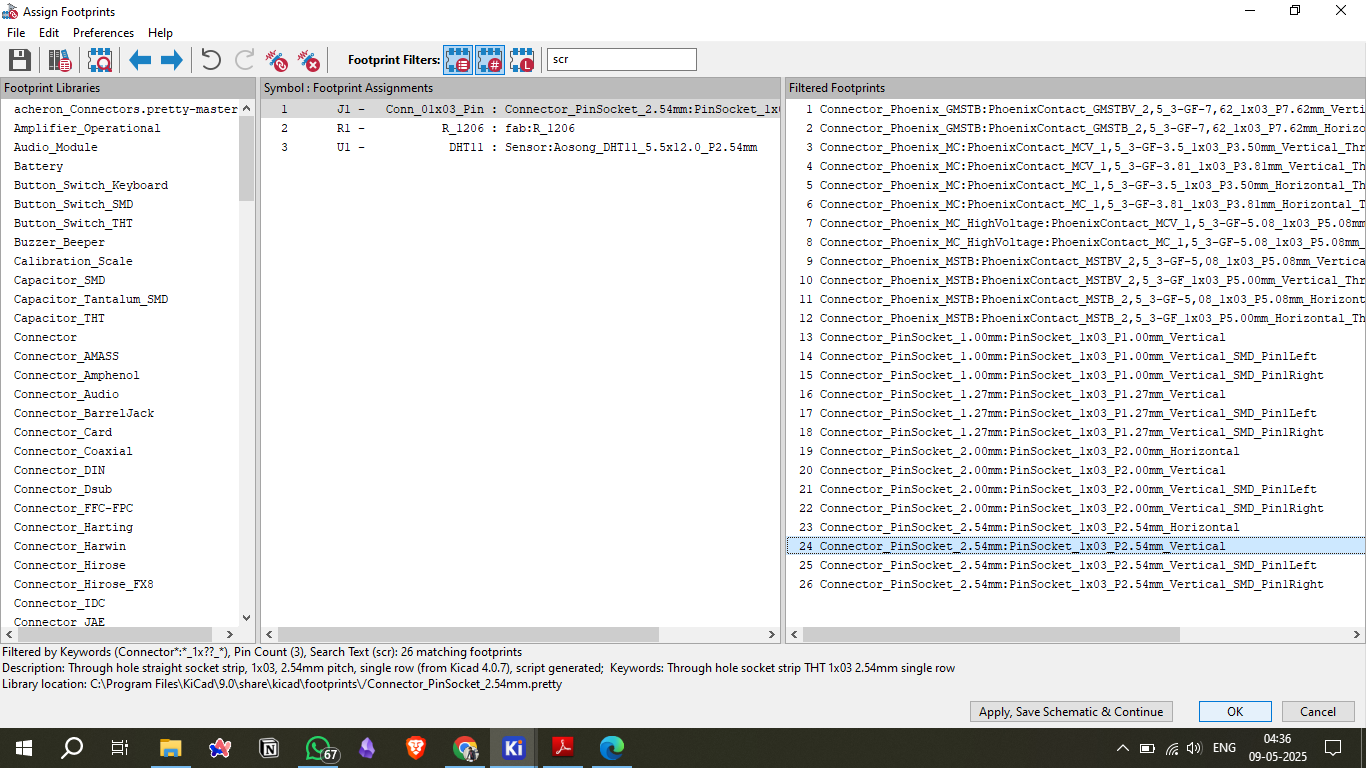Delete all footprint associations
The height and width of the screenshot is (768, 1366).
[309, 60]
